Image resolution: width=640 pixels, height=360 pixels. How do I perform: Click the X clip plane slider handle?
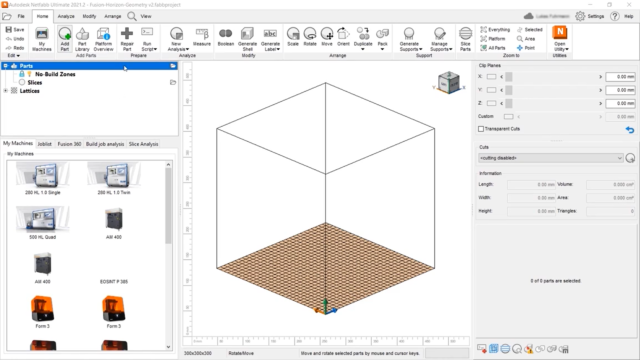(x=509, y=77)
